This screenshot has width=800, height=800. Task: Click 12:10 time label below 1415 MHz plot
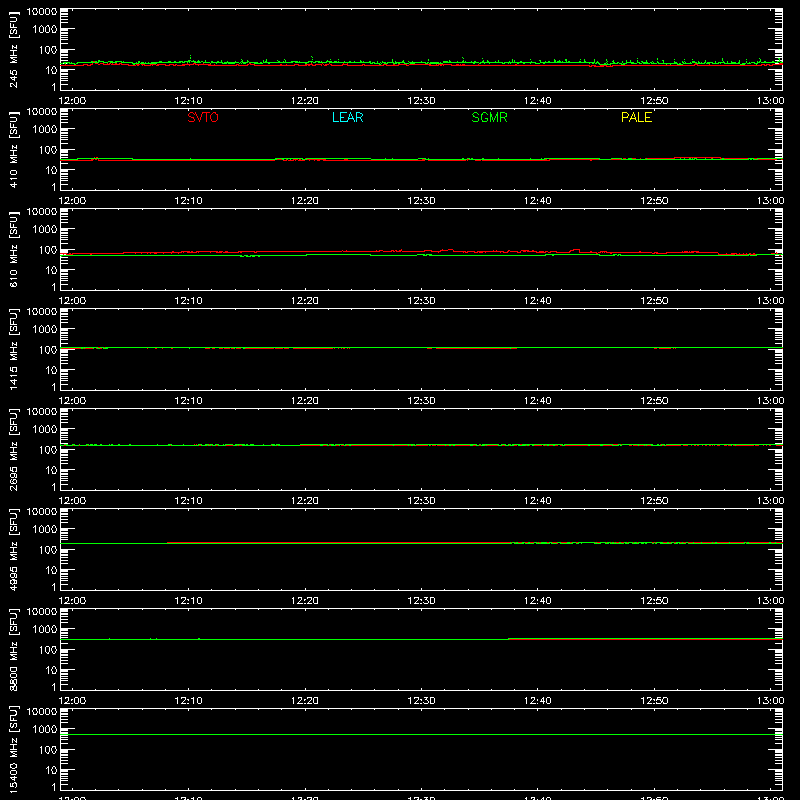188,401
